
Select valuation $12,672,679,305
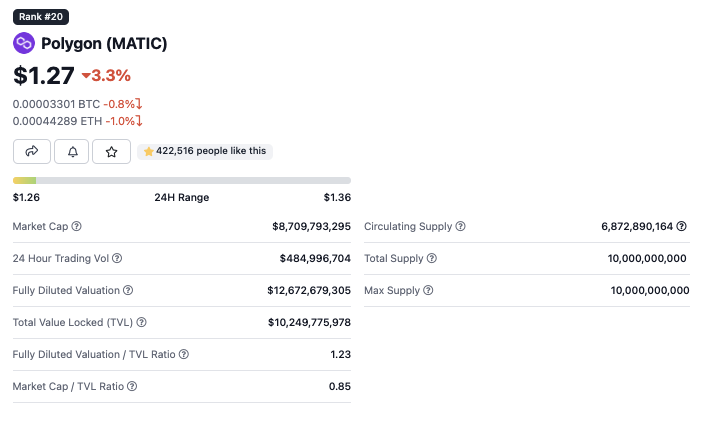309,290
